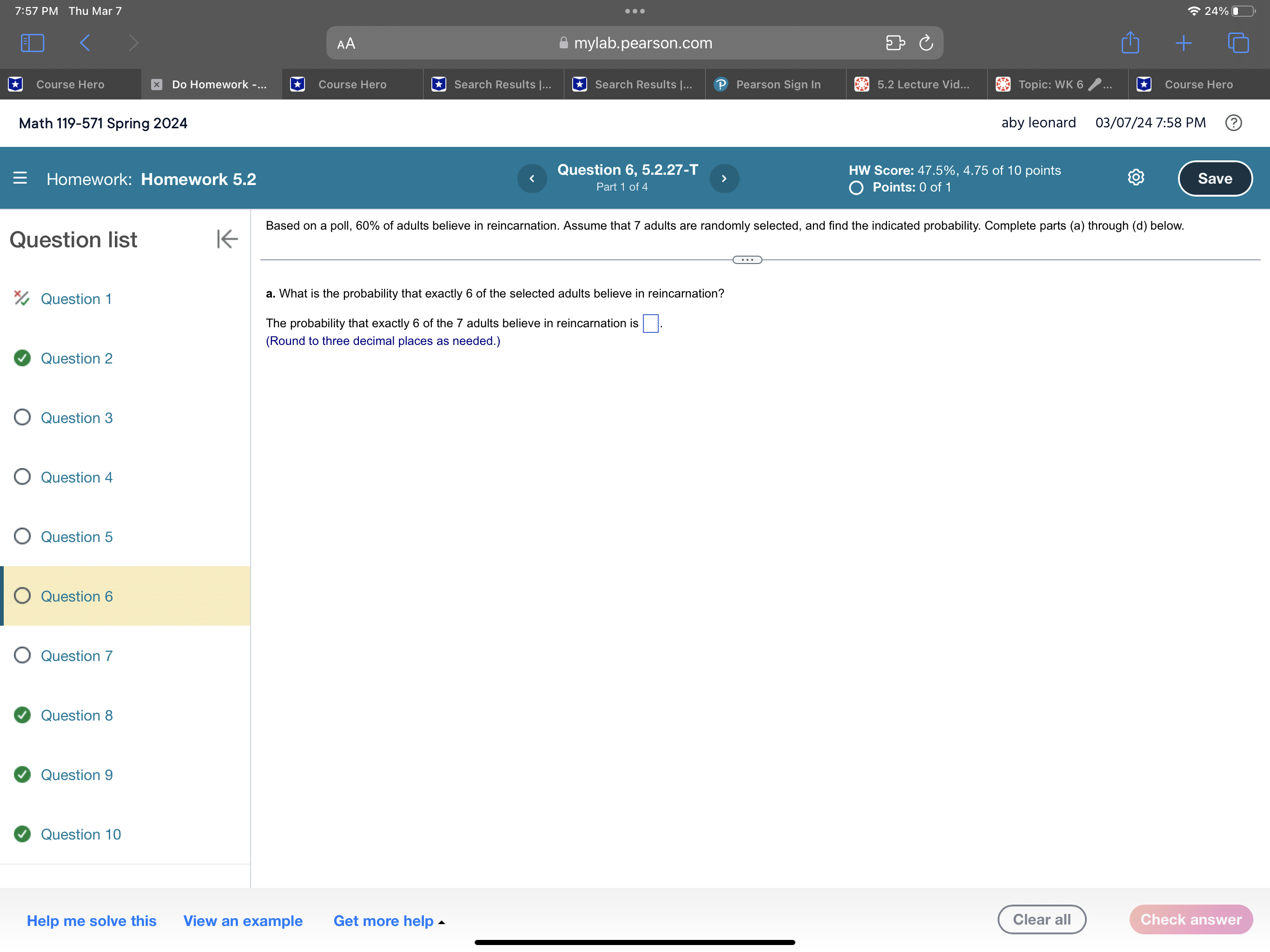Open the hamburger menu beside Homework 5.2

click(20, 178)
